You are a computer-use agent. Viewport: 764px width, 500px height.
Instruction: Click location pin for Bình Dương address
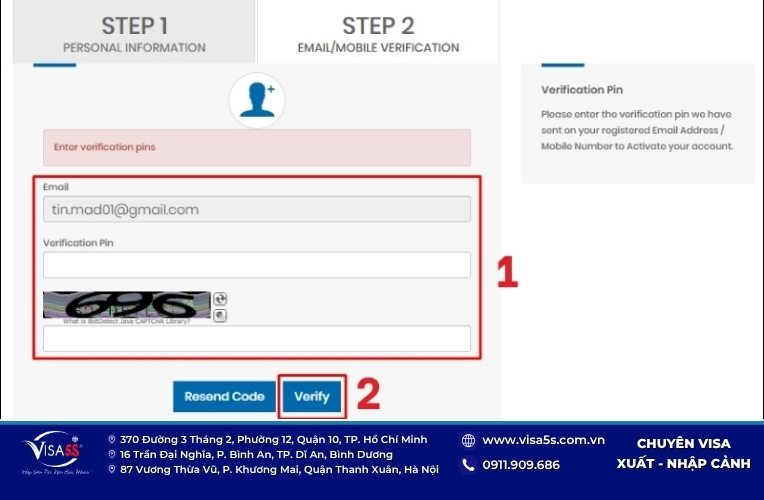click(x=112, y=454)
